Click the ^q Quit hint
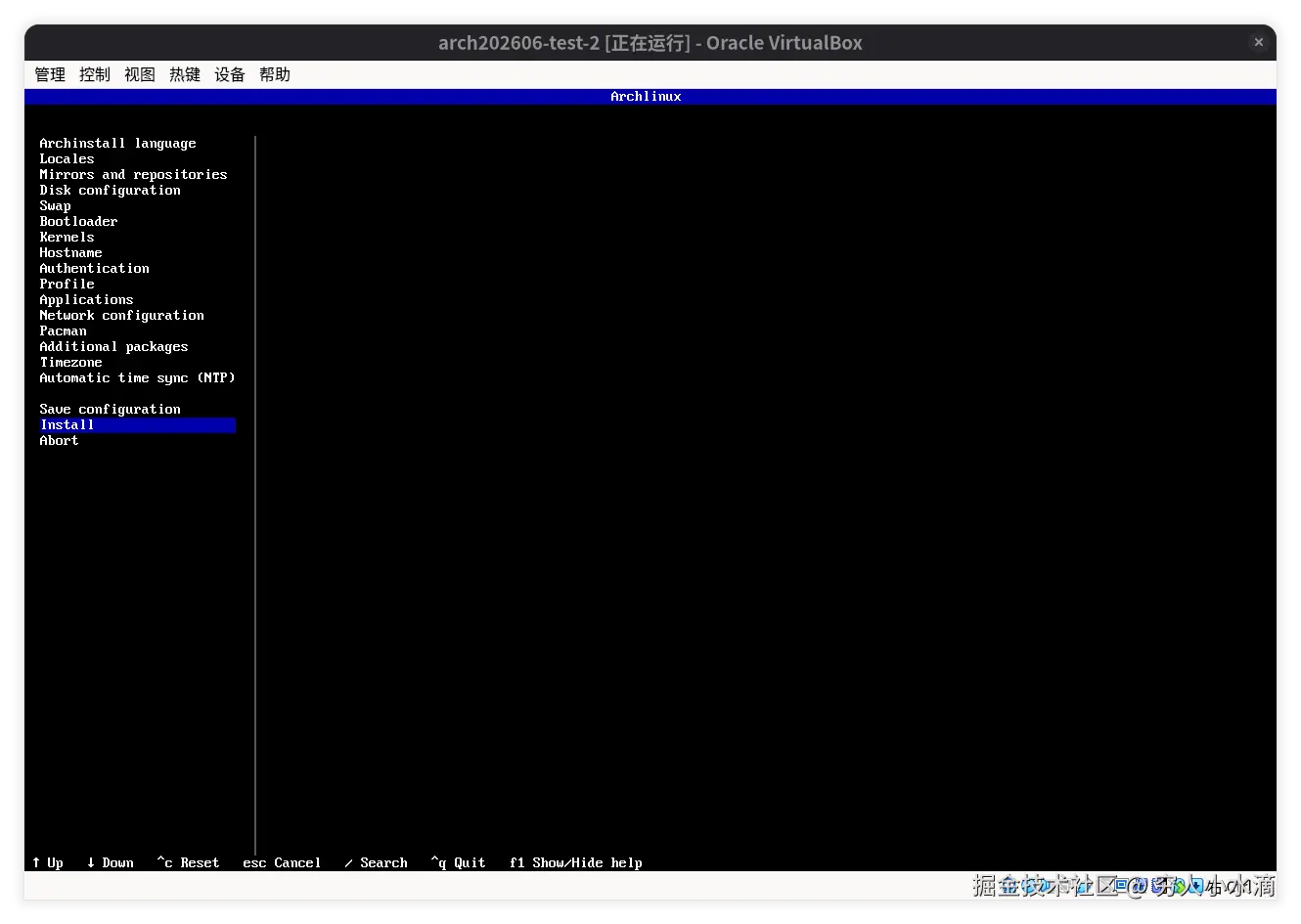This screenshot has height=924, width=1301. [x=458, y=862]
